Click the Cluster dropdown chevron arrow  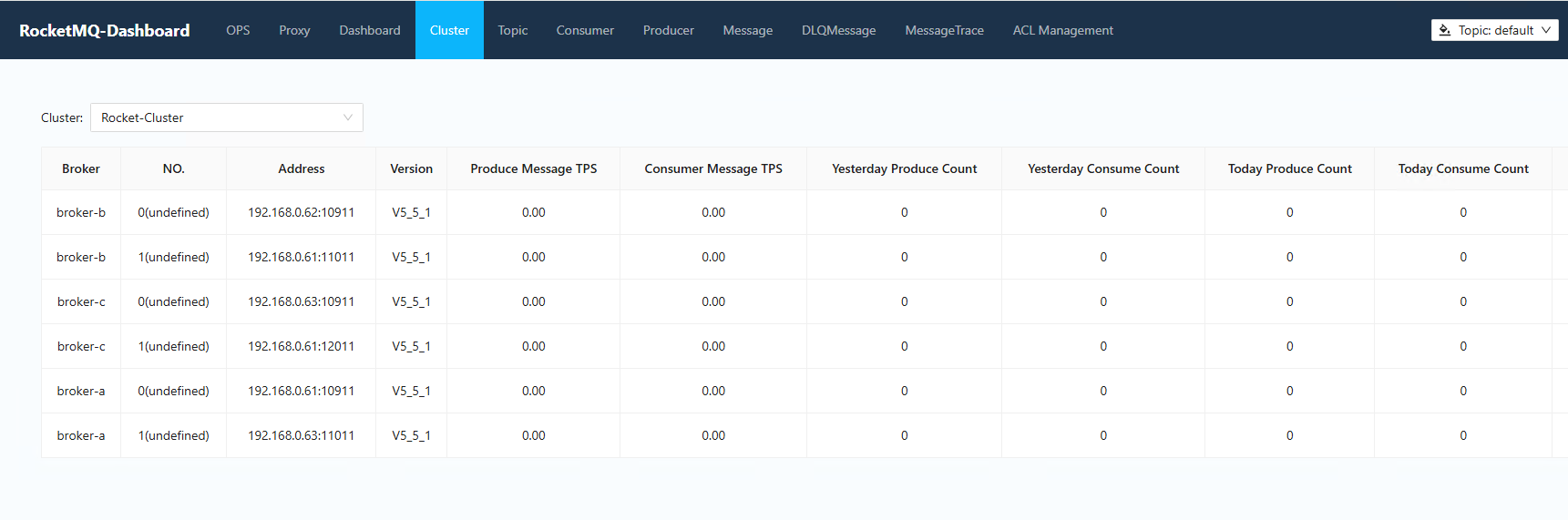pos(348,117)
